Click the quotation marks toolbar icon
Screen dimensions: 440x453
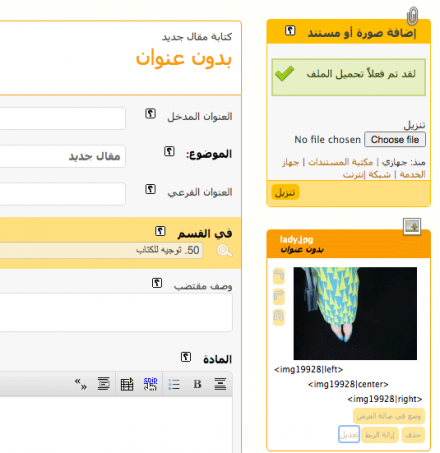pyautogui.click(x=81, y=384)
